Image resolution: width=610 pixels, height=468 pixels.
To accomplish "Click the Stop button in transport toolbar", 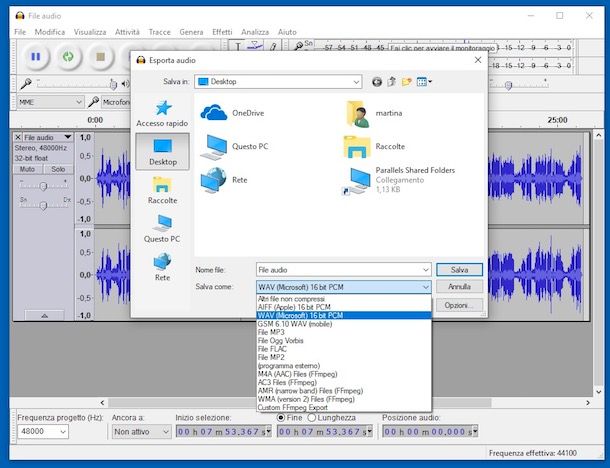I will (x=100, y=57).
